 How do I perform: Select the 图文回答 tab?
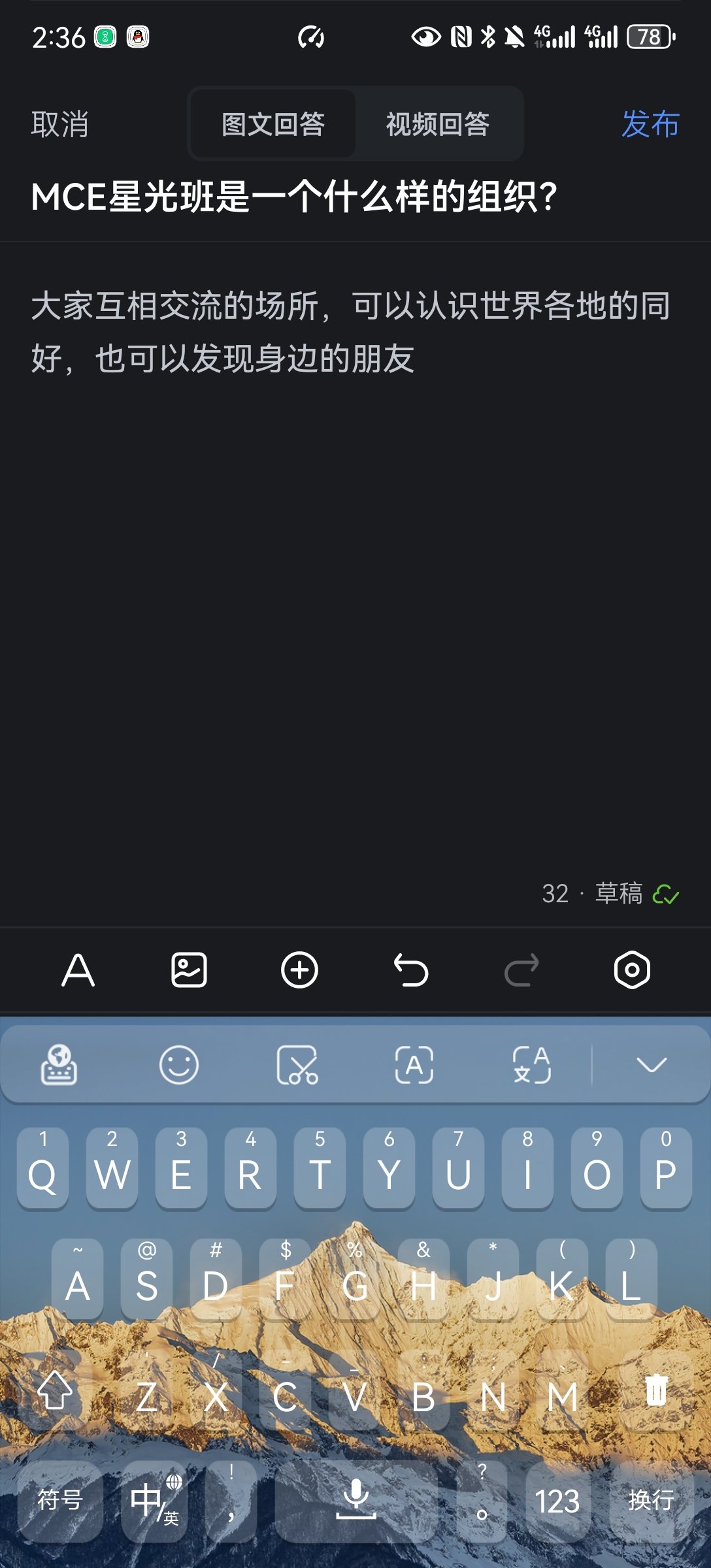pyautogui.click(x=273, y=124)
